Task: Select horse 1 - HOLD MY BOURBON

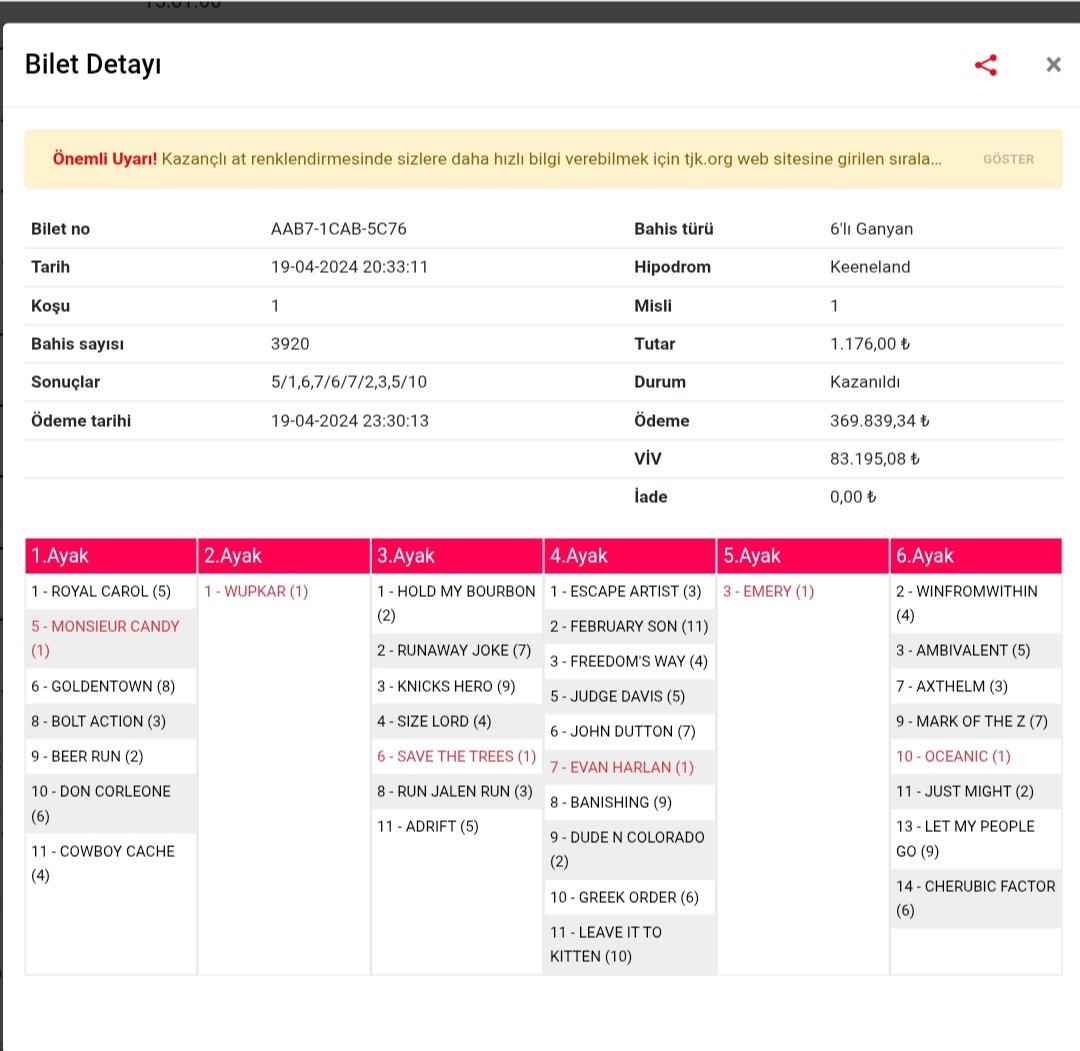Action: pos(457,603)
